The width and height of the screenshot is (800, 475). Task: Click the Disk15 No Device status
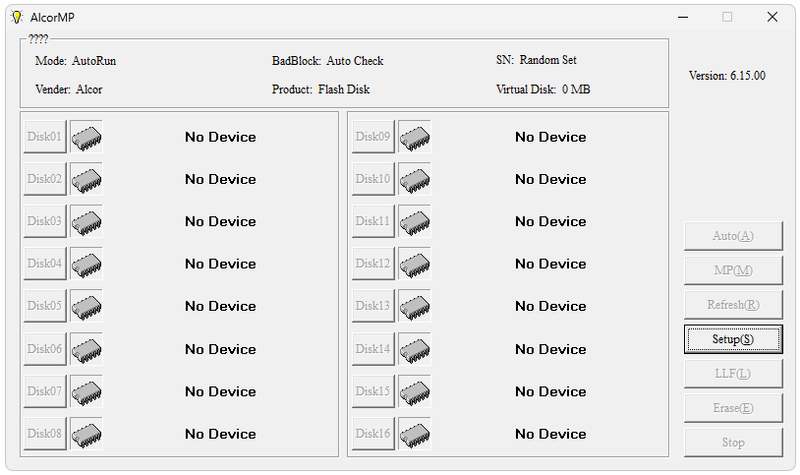pyautogui.click(x=550, y=391)
